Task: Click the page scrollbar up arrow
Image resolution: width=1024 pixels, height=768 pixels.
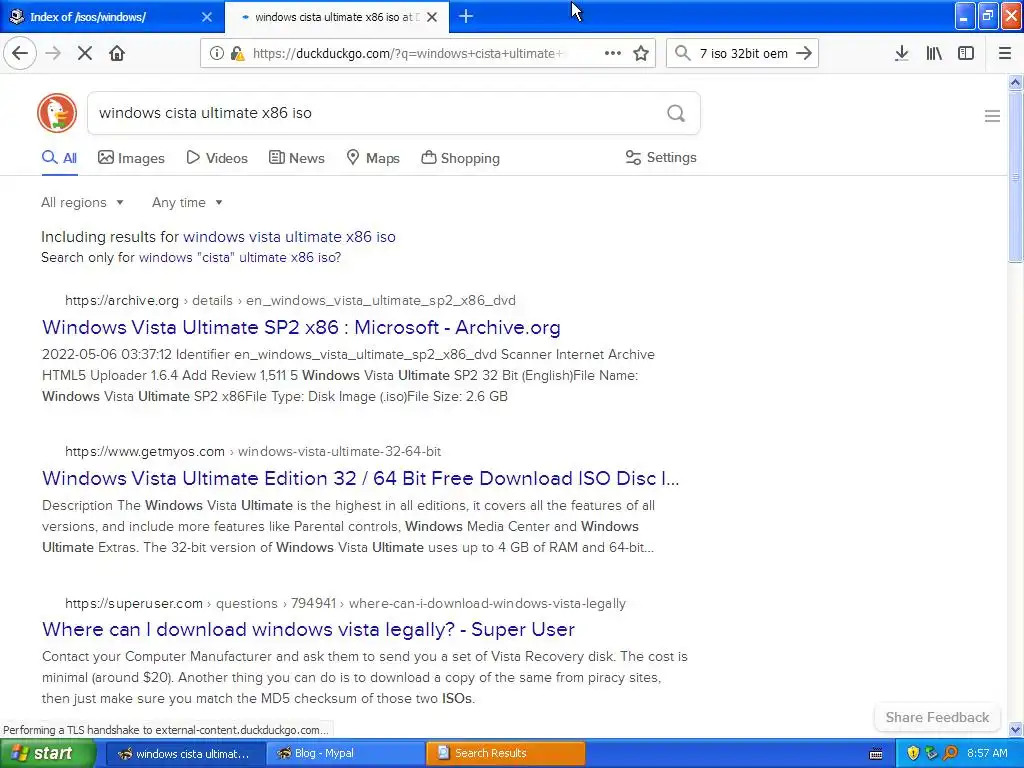Action: point(1015,82)
